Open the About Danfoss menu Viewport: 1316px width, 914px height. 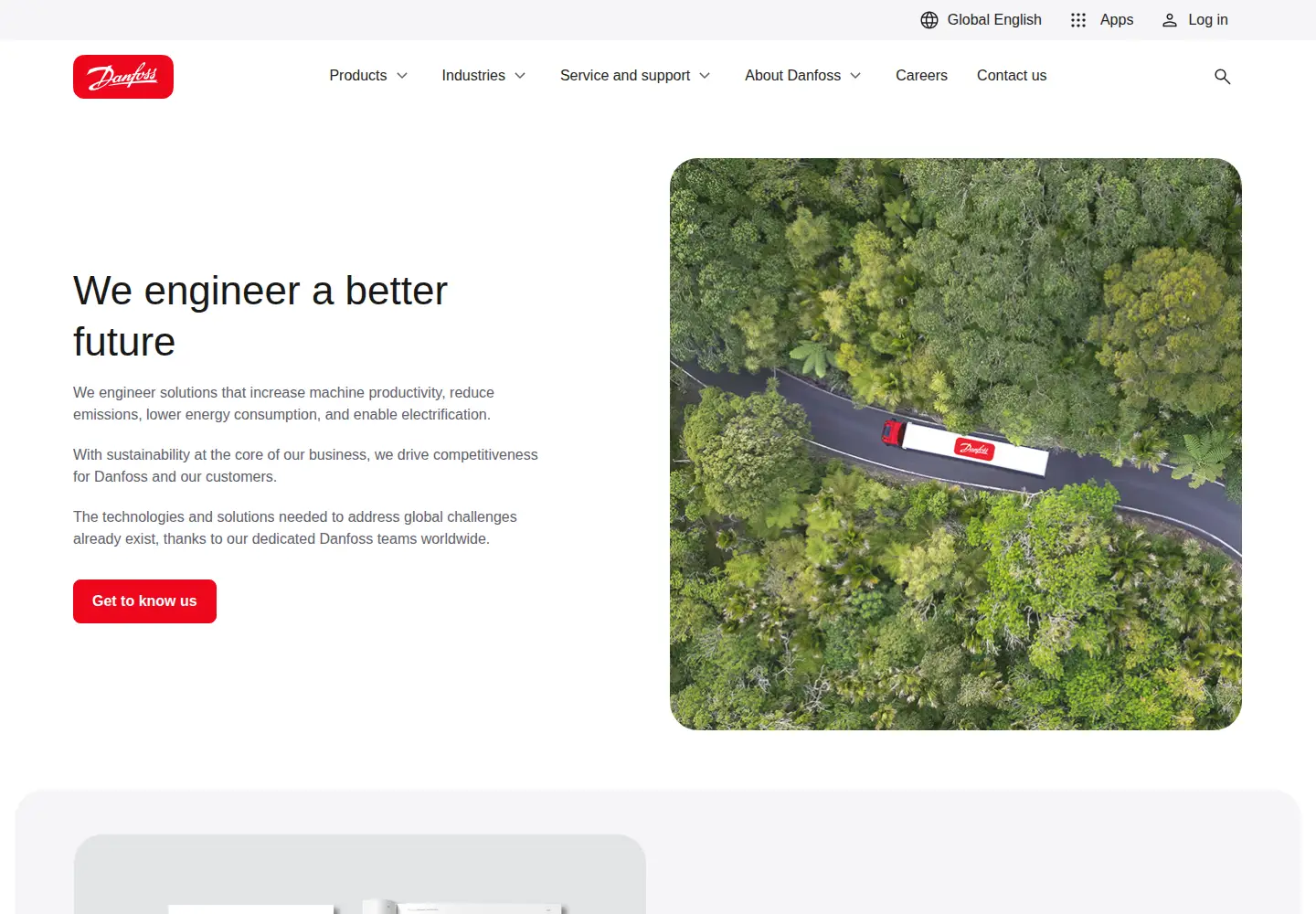tap(793, 76)
